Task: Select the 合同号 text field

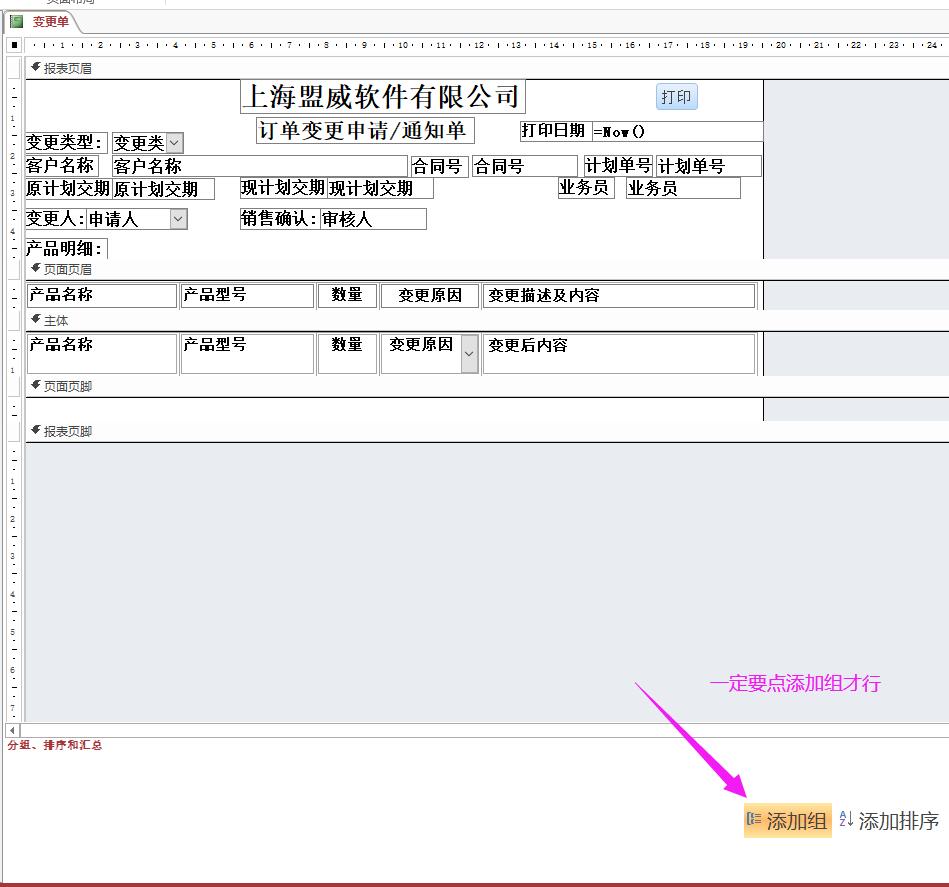Action: pyautogui.click(x=524, y=166)
